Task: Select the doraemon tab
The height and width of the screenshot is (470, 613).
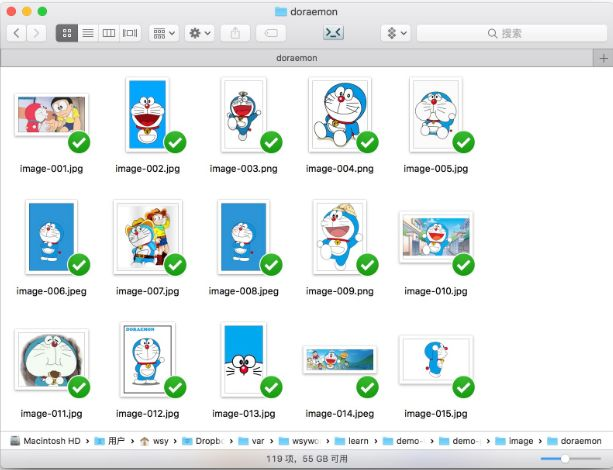Action: [x=297, y=58]
